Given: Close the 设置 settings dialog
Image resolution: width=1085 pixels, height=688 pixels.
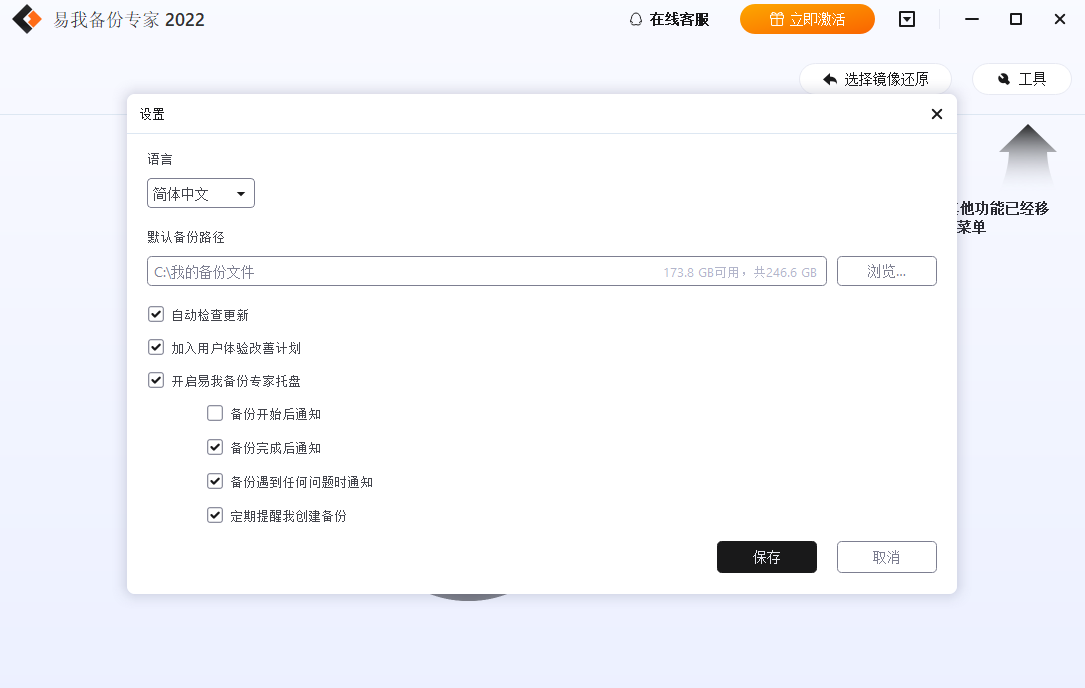Looking at the screenshot, I should click(936, 114).
